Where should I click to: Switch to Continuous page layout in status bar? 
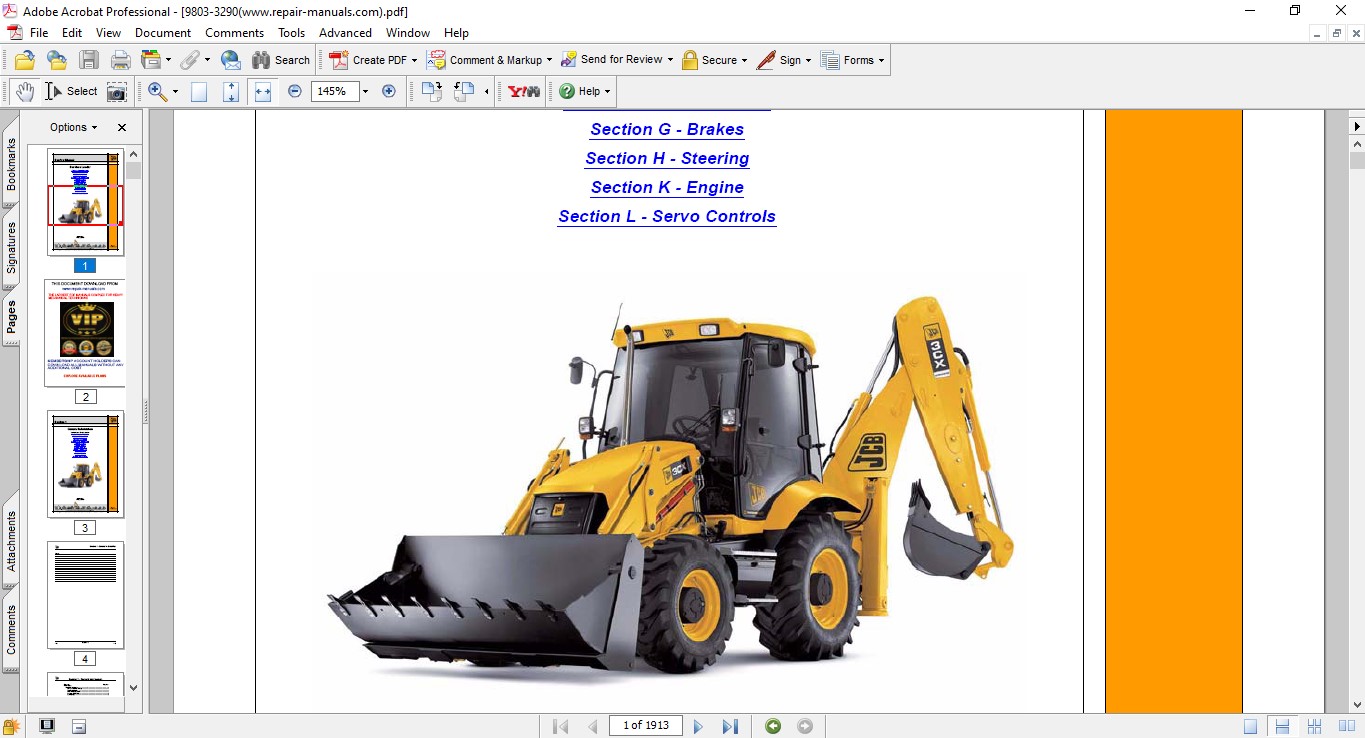pos(1282,726)
